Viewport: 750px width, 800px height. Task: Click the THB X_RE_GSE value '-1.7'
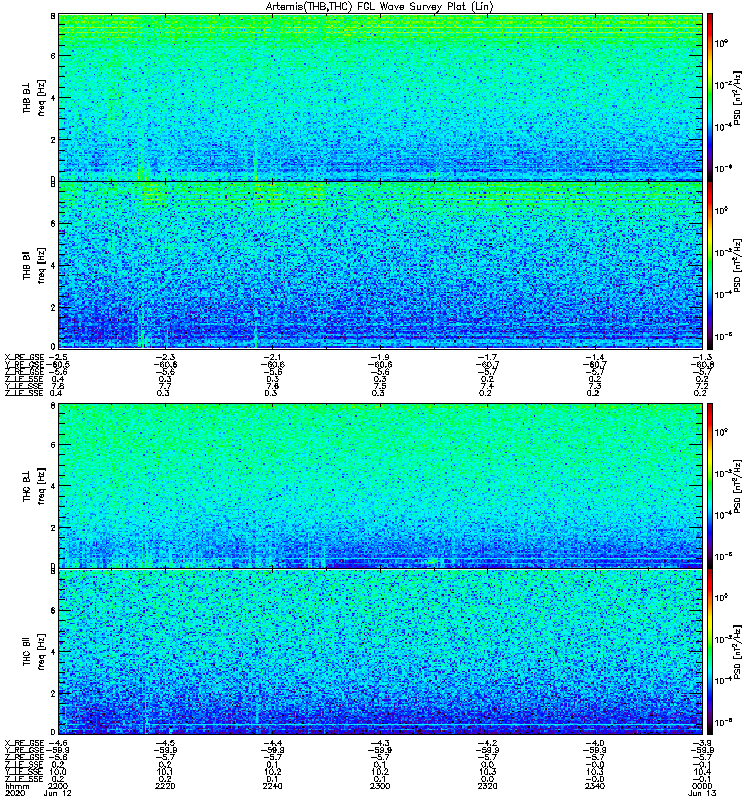pos(488,357)
